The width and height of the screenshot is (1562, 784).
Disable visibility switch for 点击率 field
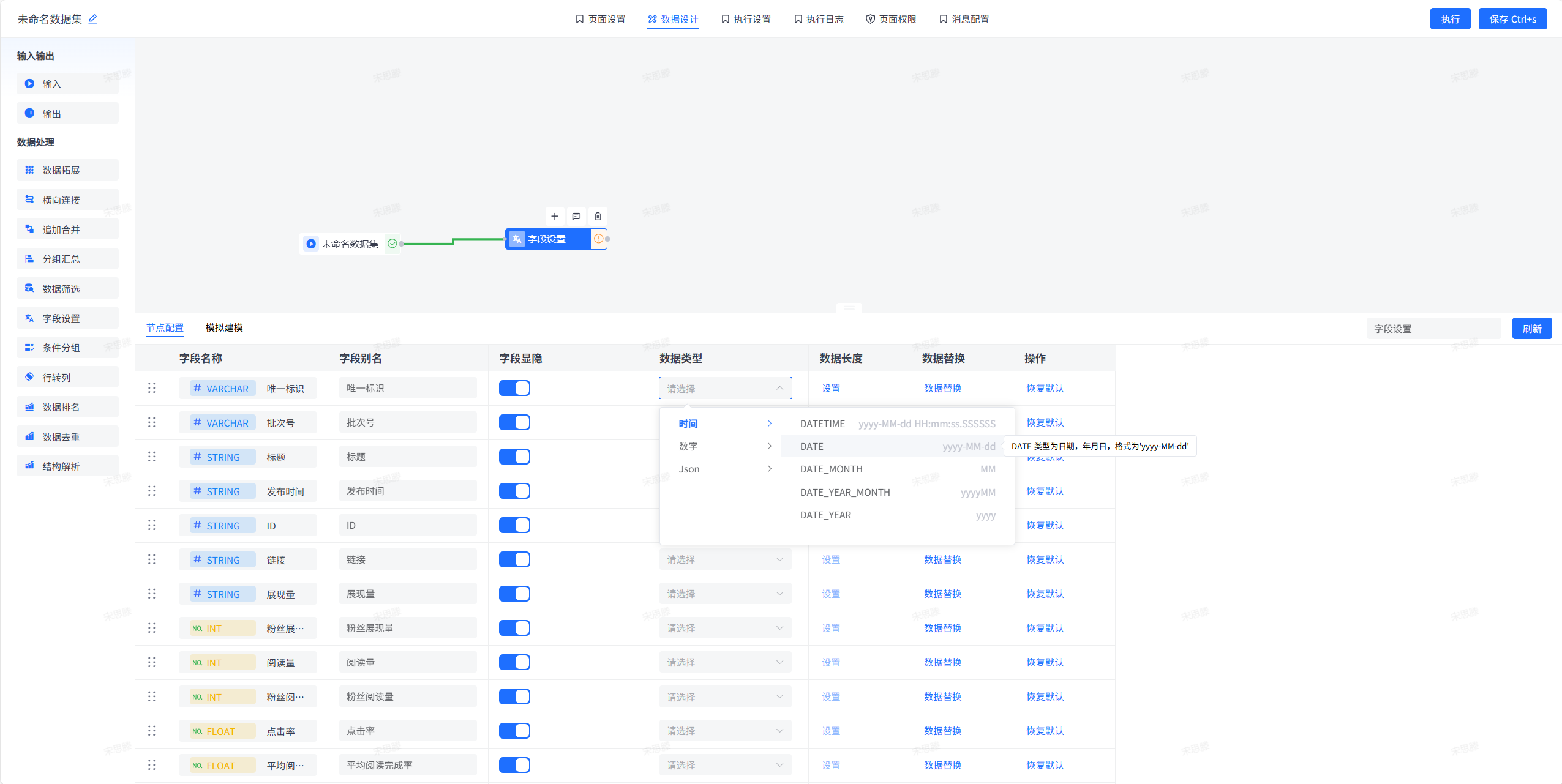[514, 731]
